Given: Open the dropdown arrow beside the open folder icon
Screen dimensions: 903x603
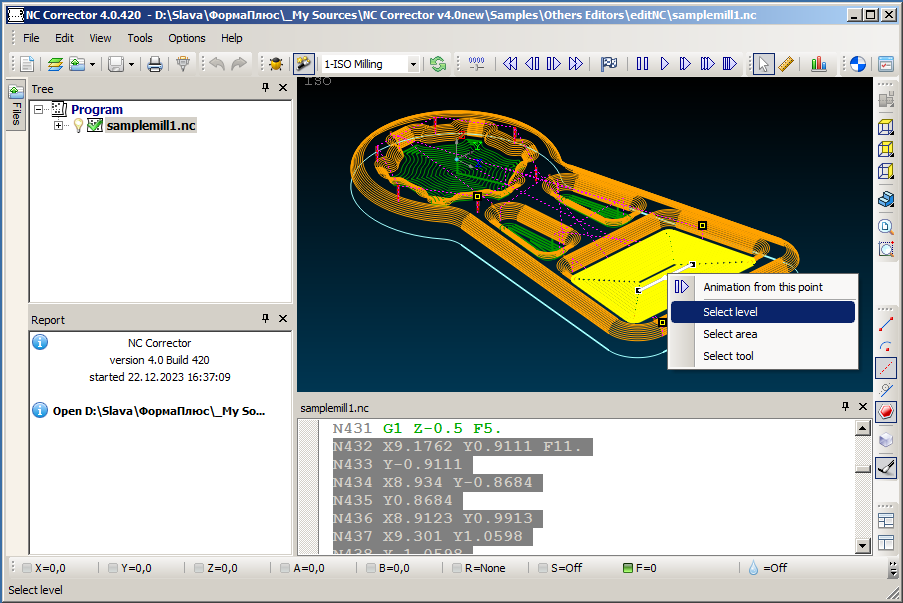Looking at the screenshot, I should coord(92,65).
